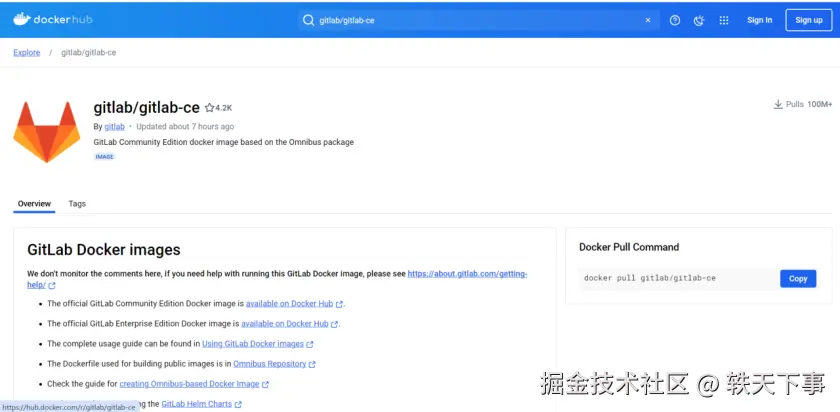Screen dimensions: 840x412
Task: Click the repository description about Omnibus package
Action: 223,142
